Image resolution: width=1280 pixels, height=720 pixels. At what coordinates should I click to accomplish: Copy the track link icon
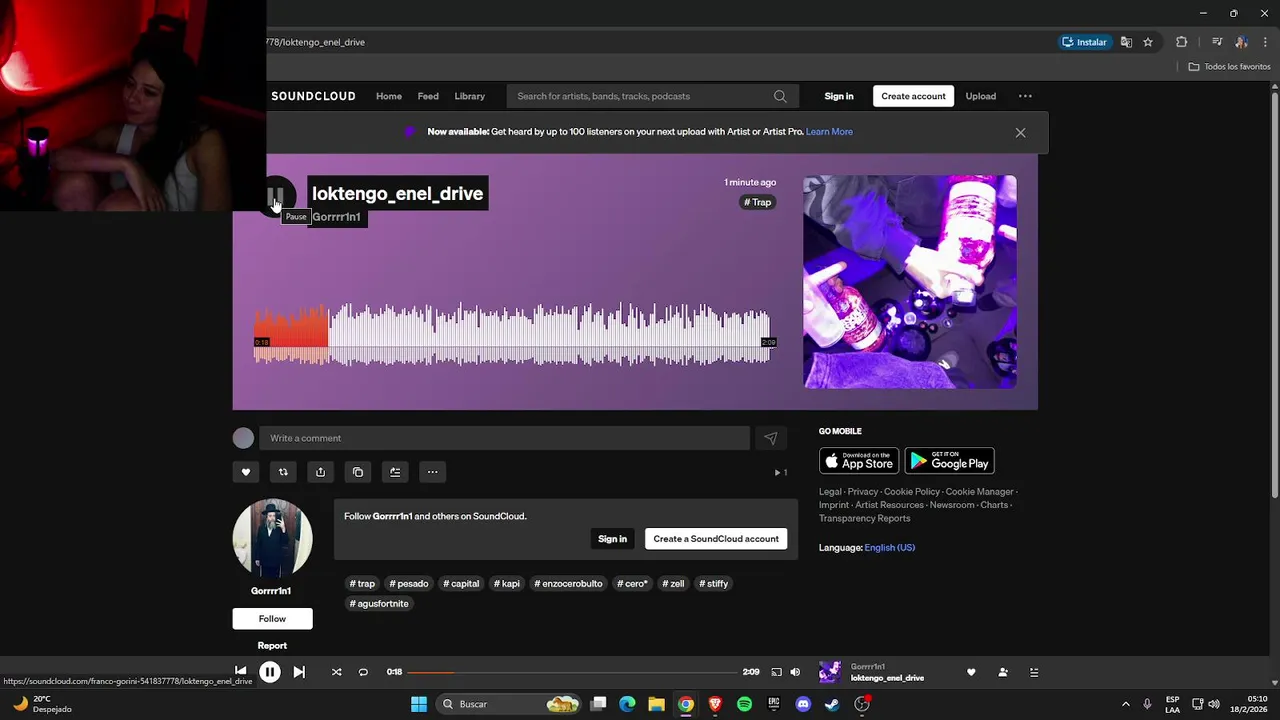pos(358,472)
